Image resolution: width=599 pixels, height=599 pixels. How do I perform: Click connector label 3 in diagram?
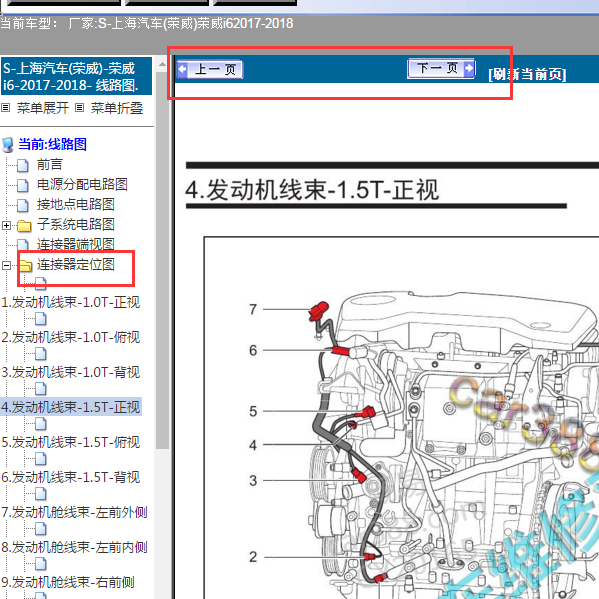[253, 480]
